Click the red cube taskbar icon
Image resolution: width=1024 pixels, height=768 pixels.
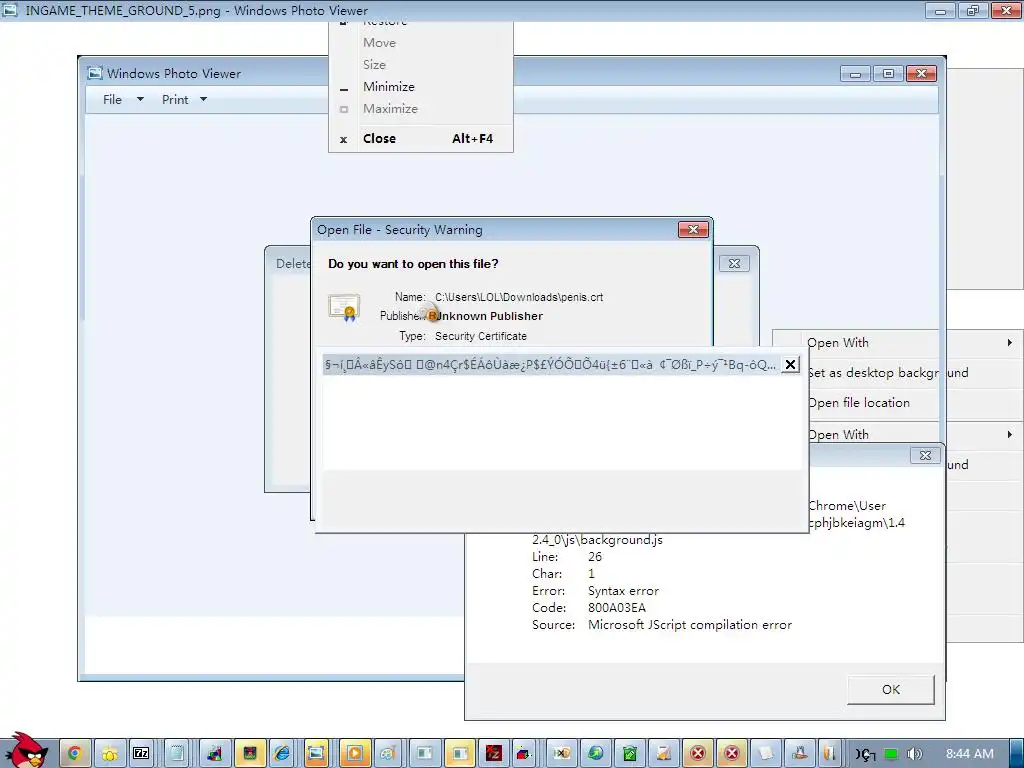523,754
